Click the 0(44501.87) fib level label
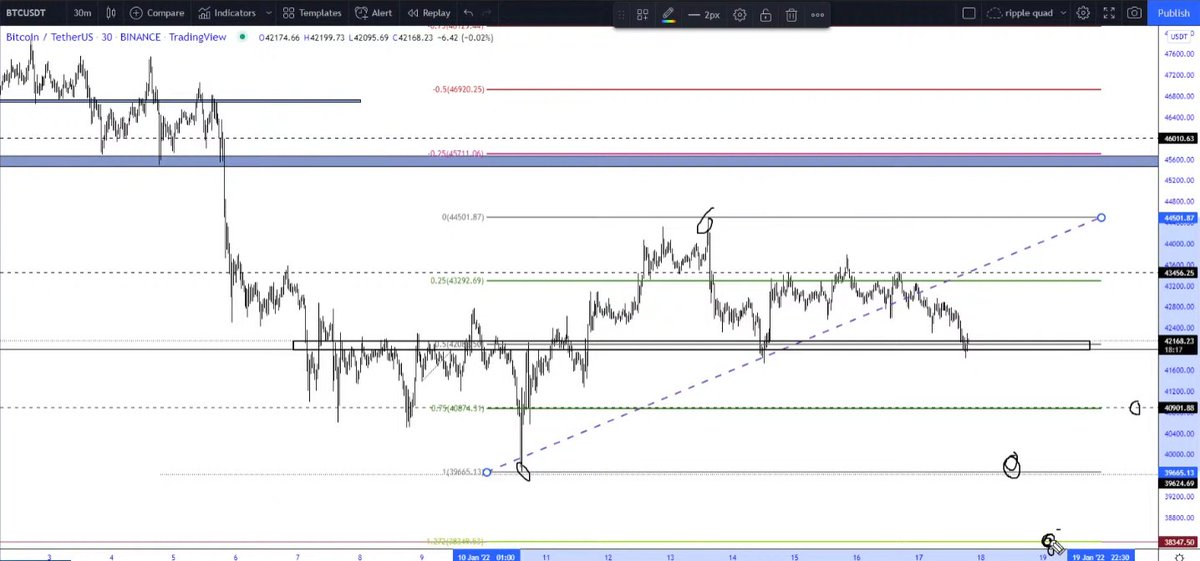 (463, 217)
